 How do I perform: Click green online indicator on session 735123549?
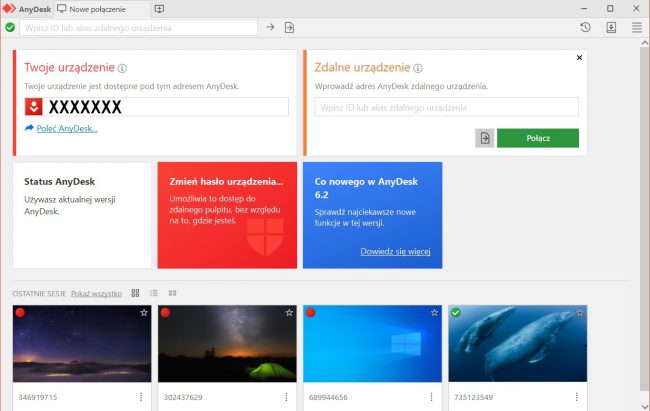456,312
